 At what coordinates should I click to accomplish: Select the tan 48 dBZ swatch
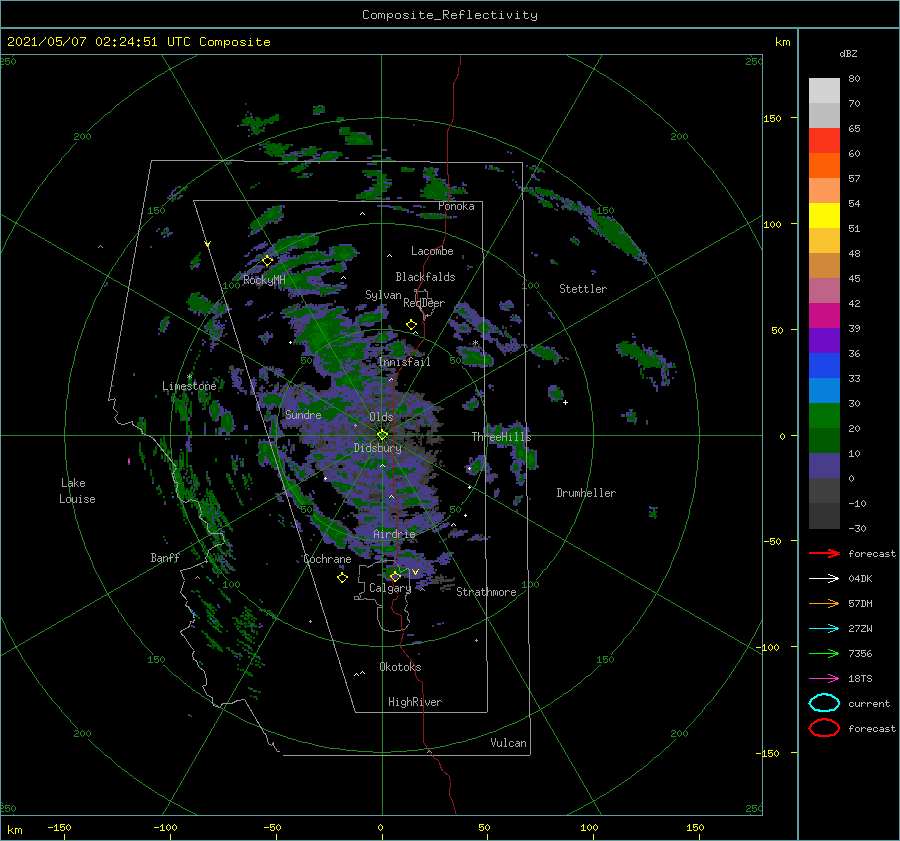coord(824,266)
